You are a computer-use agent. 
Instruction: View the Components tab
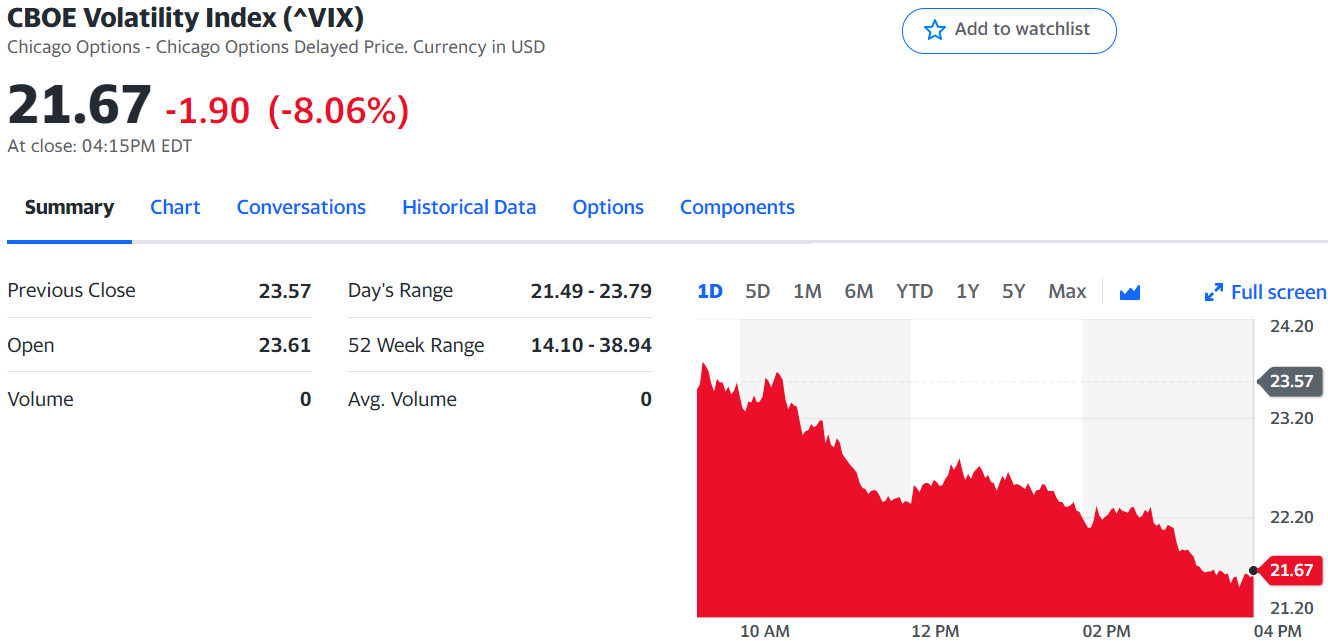coord(737,207)
